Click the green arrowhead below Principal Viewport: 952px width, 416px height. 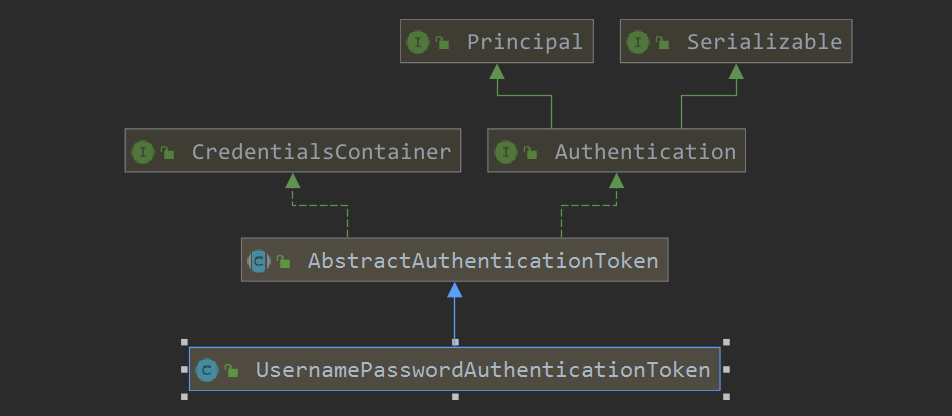496,71
